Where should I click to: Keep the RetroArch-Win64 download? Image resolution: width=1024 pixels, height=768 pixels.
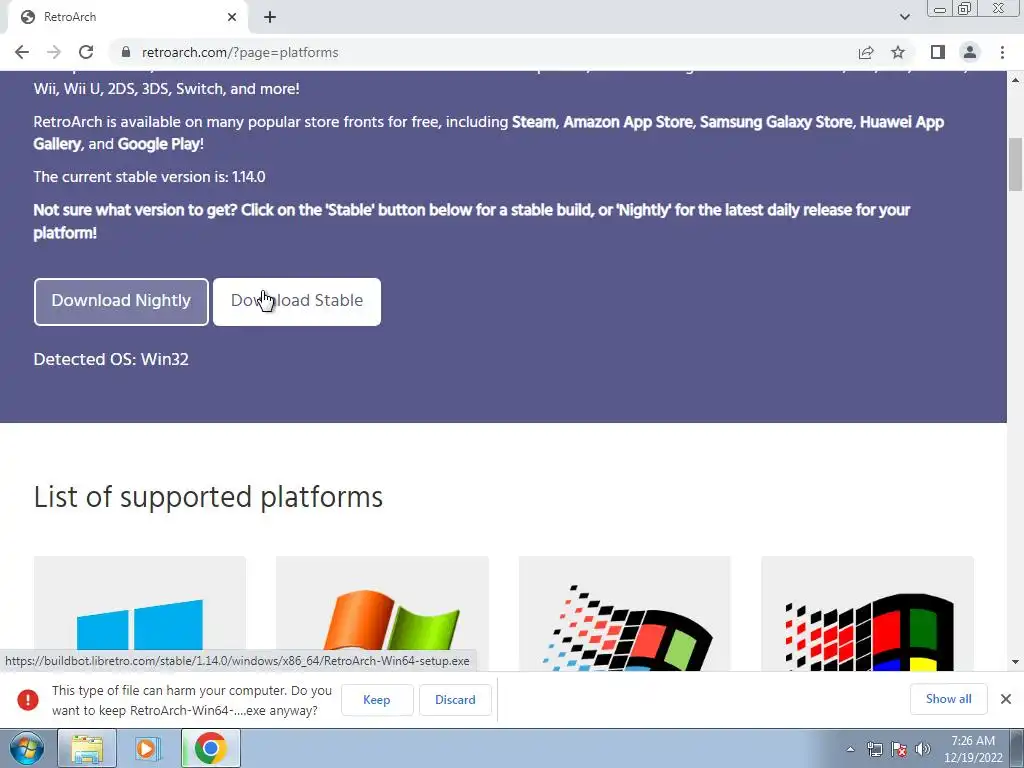[377, 699]
